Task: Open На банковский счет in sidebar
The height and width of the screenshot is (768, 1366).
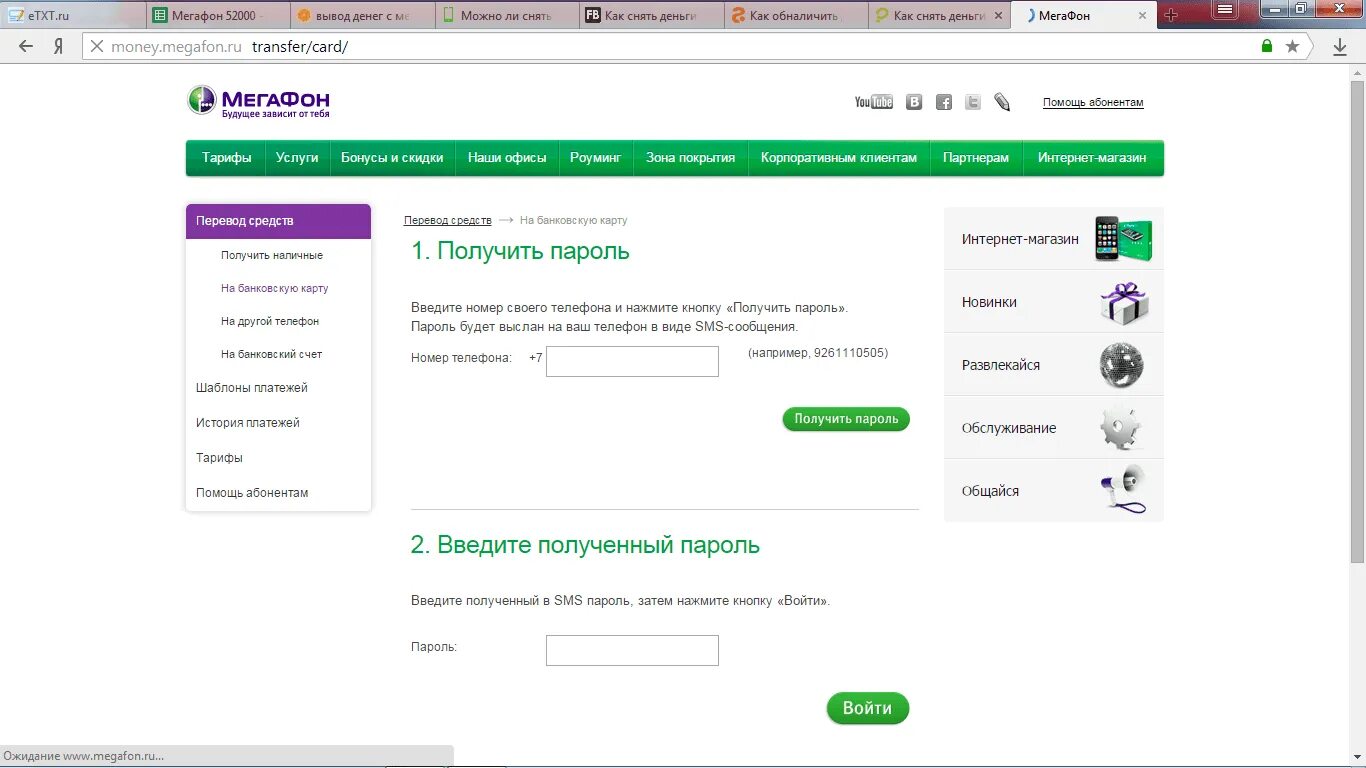Action: click(x=272, y=354)
